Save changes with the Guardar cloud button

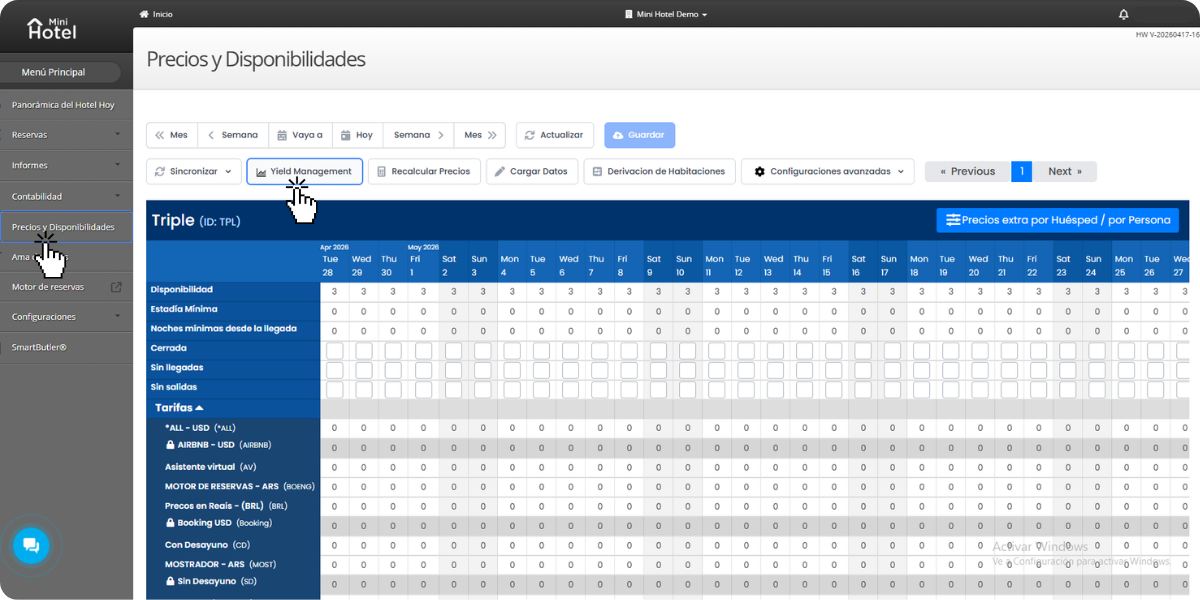pos(639,135)
